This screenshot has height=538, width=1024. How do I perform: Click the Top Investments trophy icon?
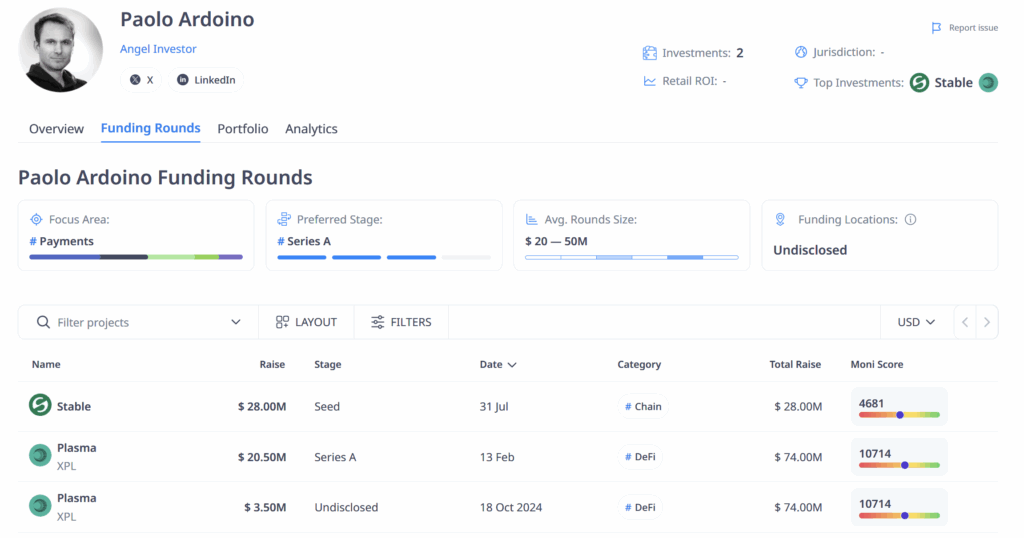pyautogui.click(x=801, y=83)
